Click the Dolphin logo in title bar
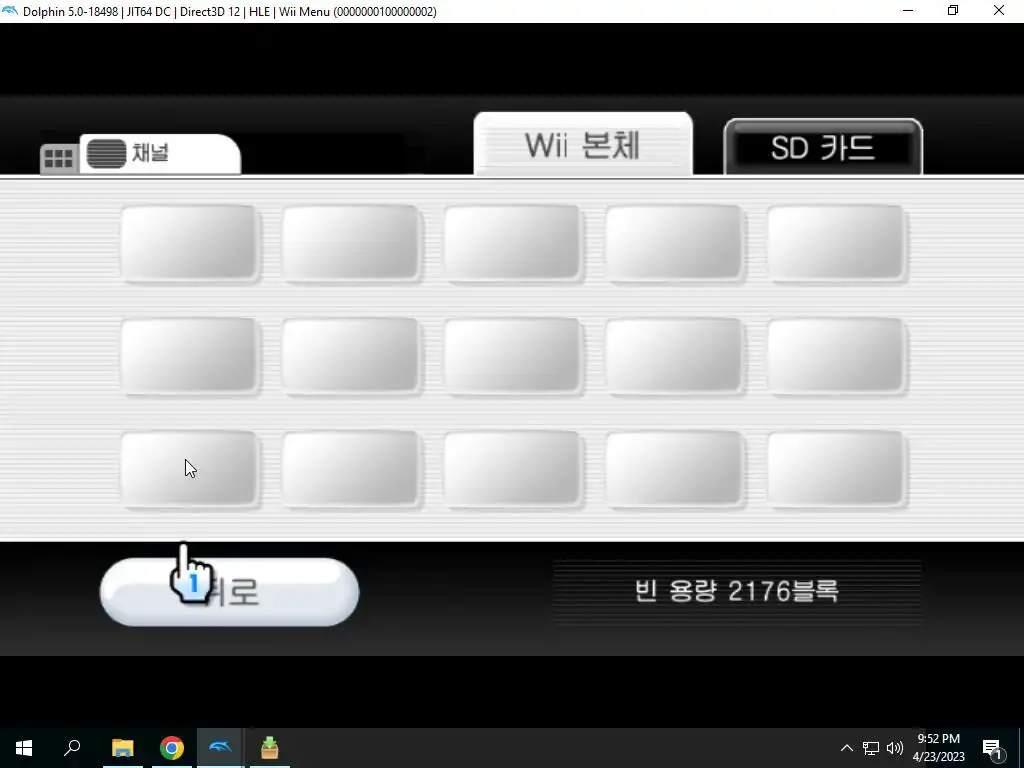Viewport: 1024px width, 768px height. point(10,11)
